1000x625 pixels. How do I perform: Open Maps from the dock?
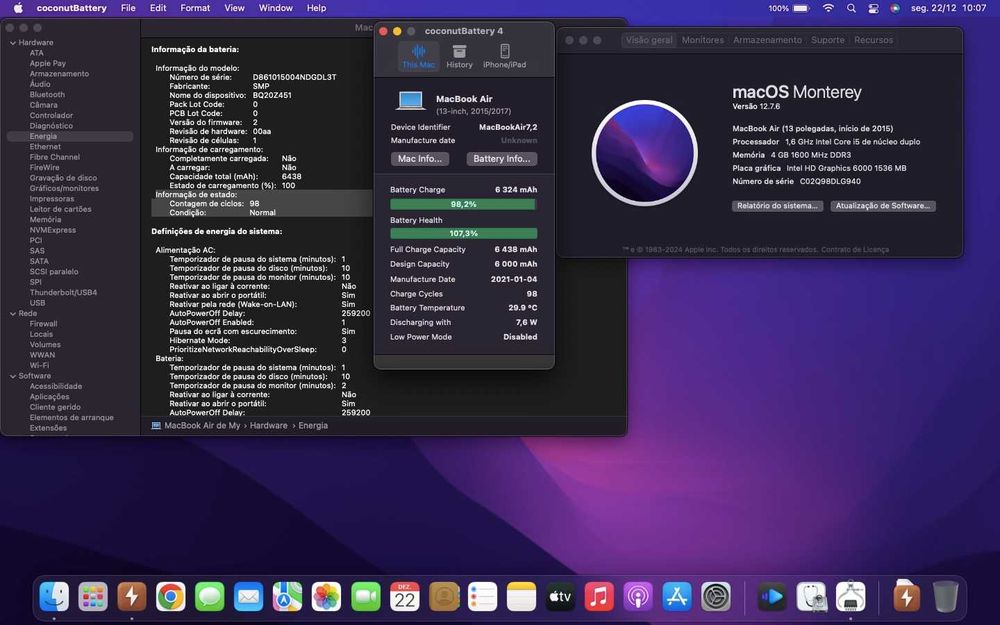[288, 597]
